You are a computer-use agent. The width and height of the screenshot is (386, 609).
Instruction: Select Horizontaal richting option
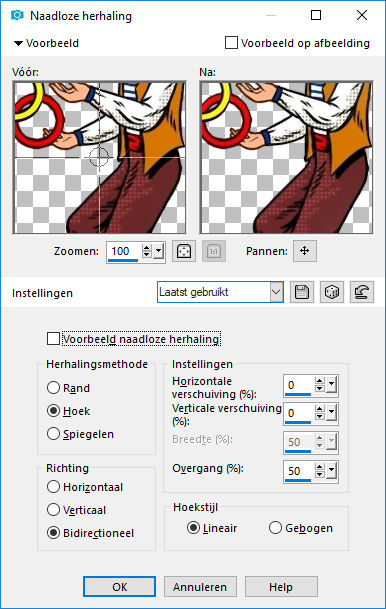tap(53, 487)
